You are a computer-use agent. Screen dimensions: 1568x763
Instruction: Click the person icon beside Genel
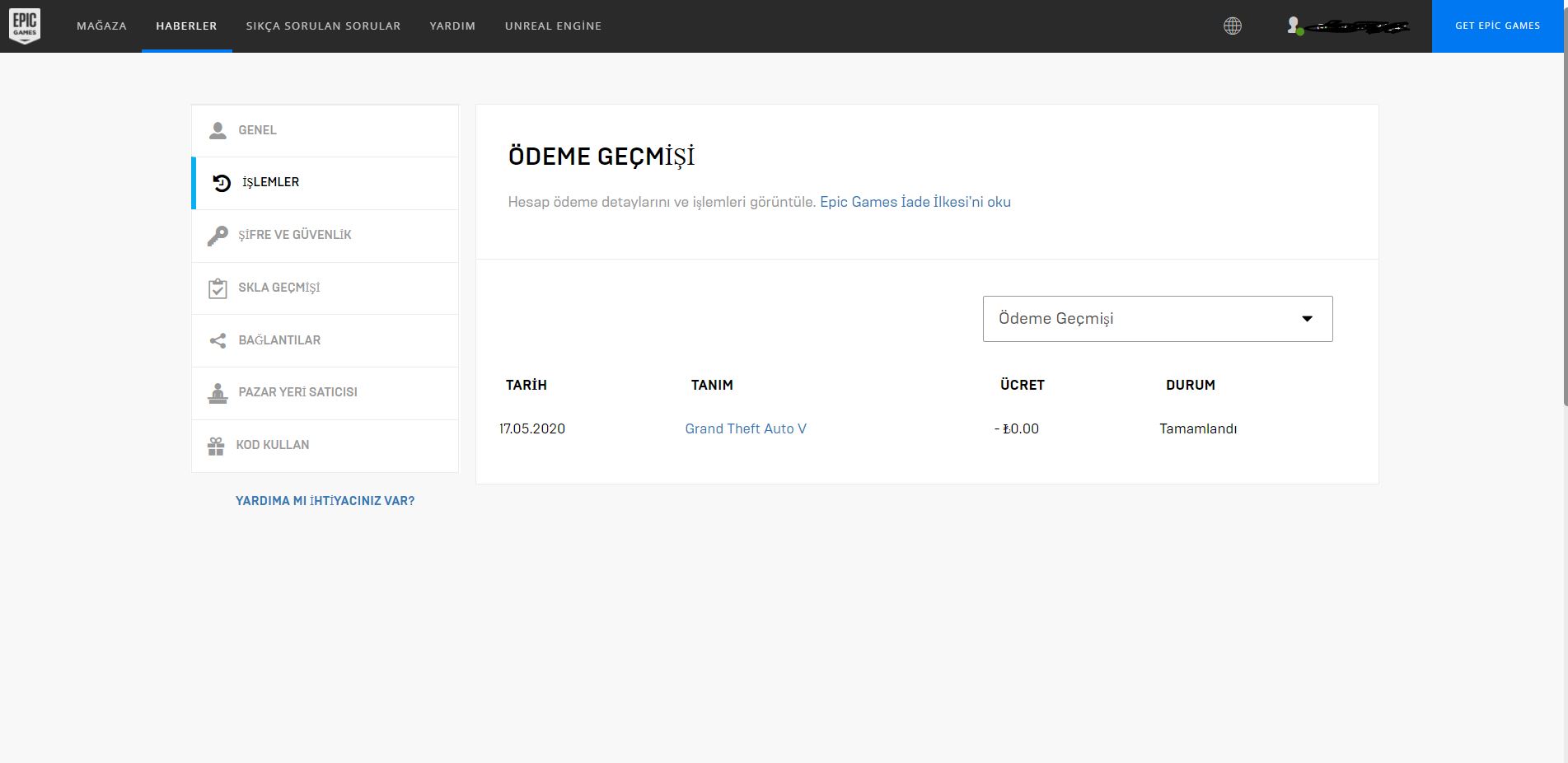coord(218,130)
